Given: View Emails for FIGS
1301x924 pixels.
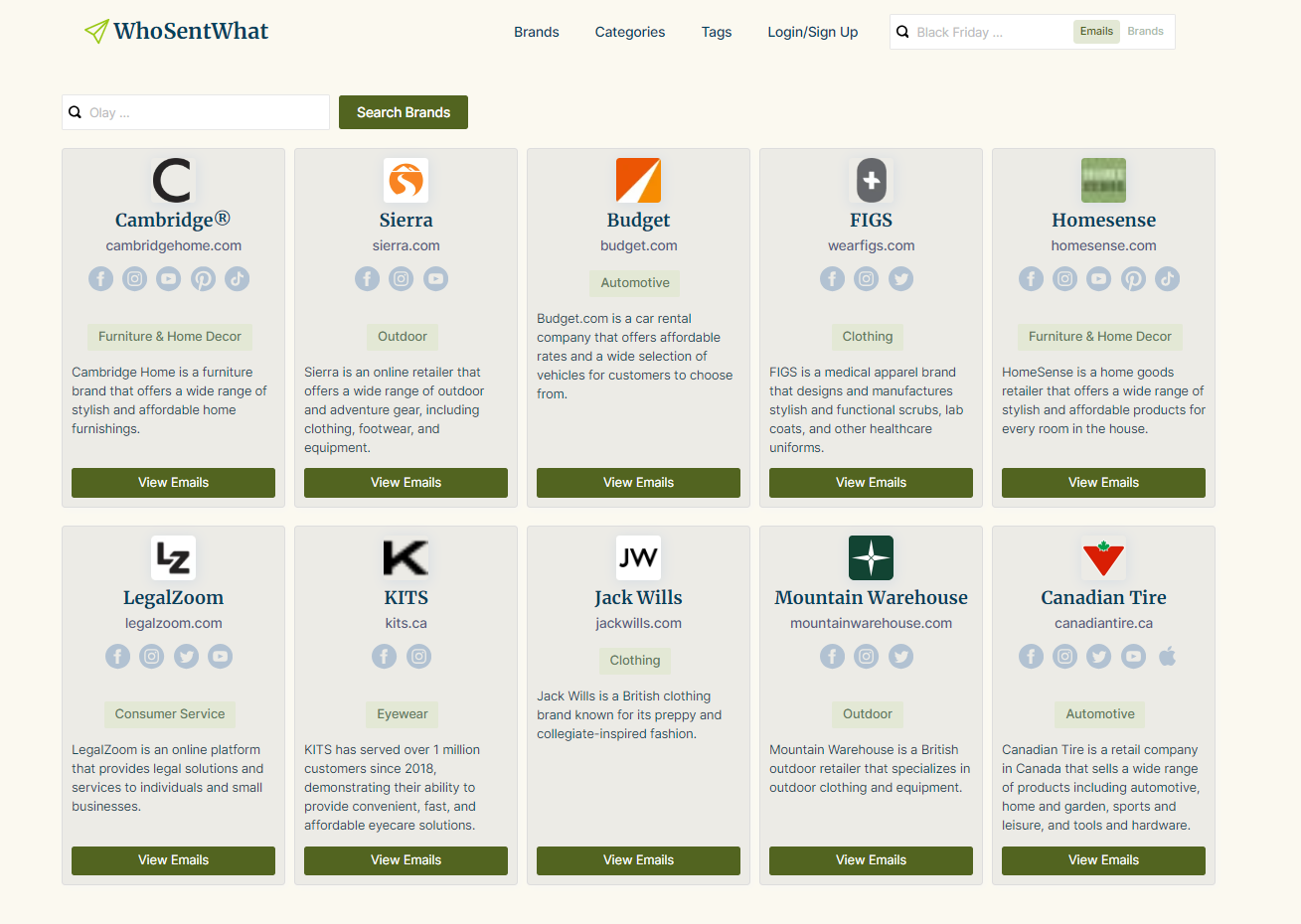Looking at the screenshot, I should (x=871, y=483).
